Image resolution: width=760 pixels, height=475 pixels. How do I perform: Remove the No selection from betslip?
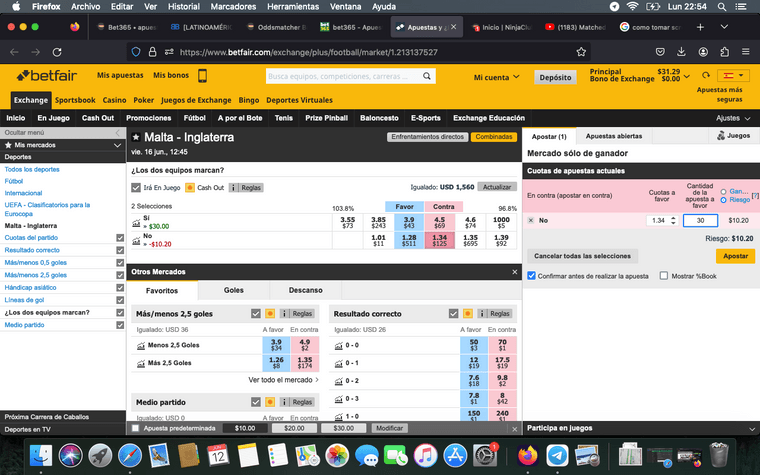pos(531,221)
